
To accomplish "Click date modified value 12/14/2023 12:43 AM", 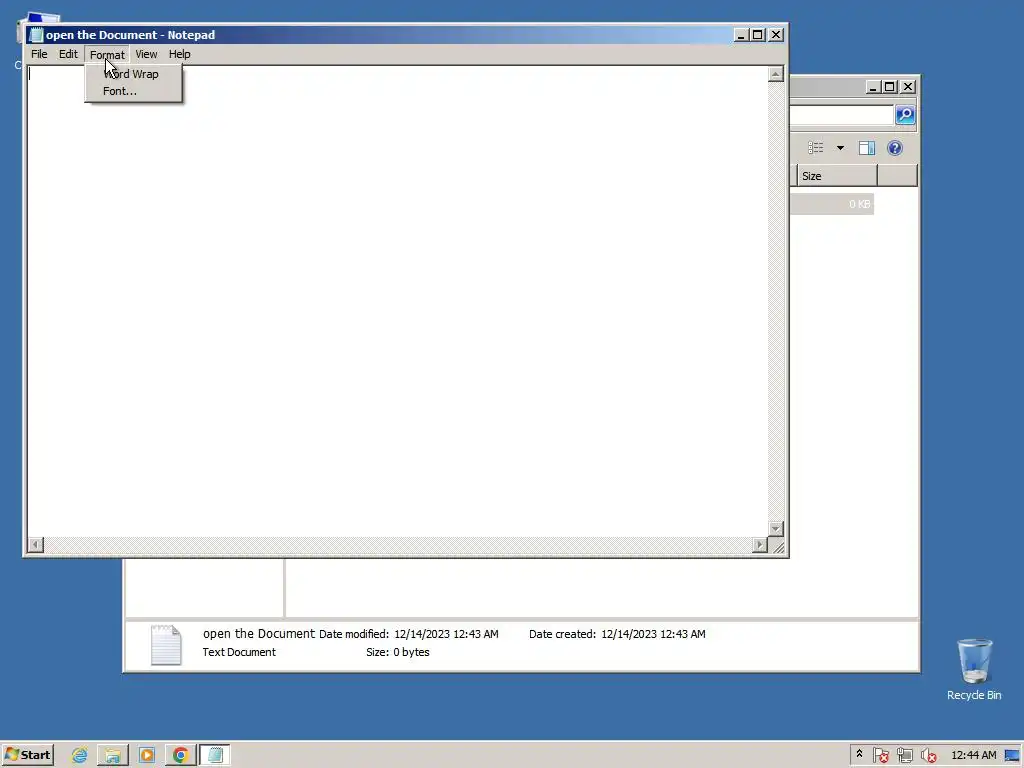I will click(446, 634).
